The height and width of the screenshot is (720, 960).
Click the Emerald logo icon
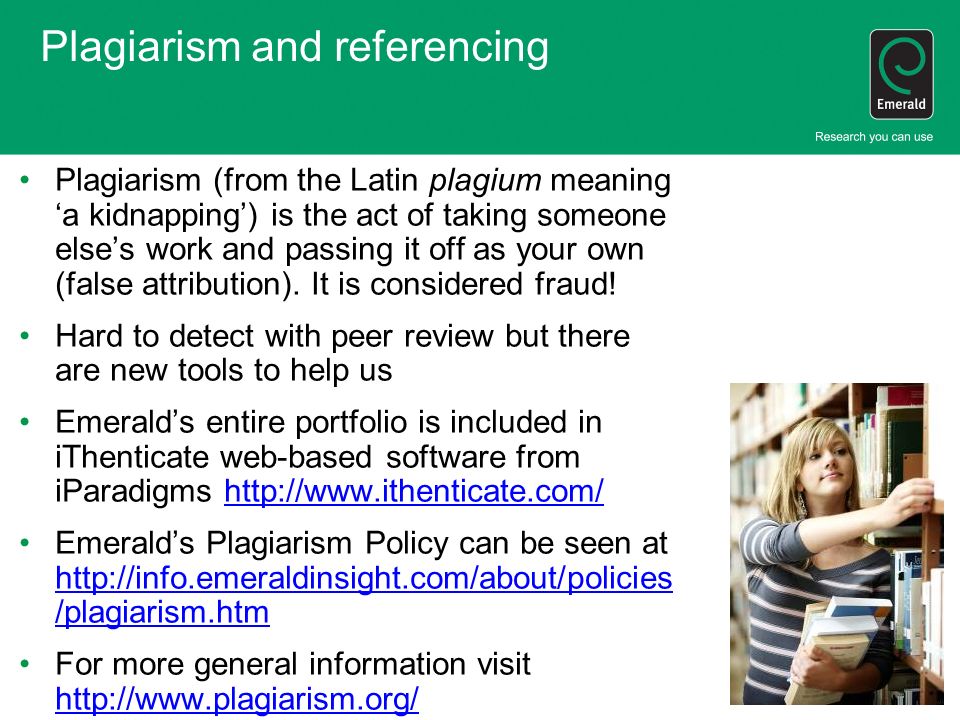click(901, 74)
